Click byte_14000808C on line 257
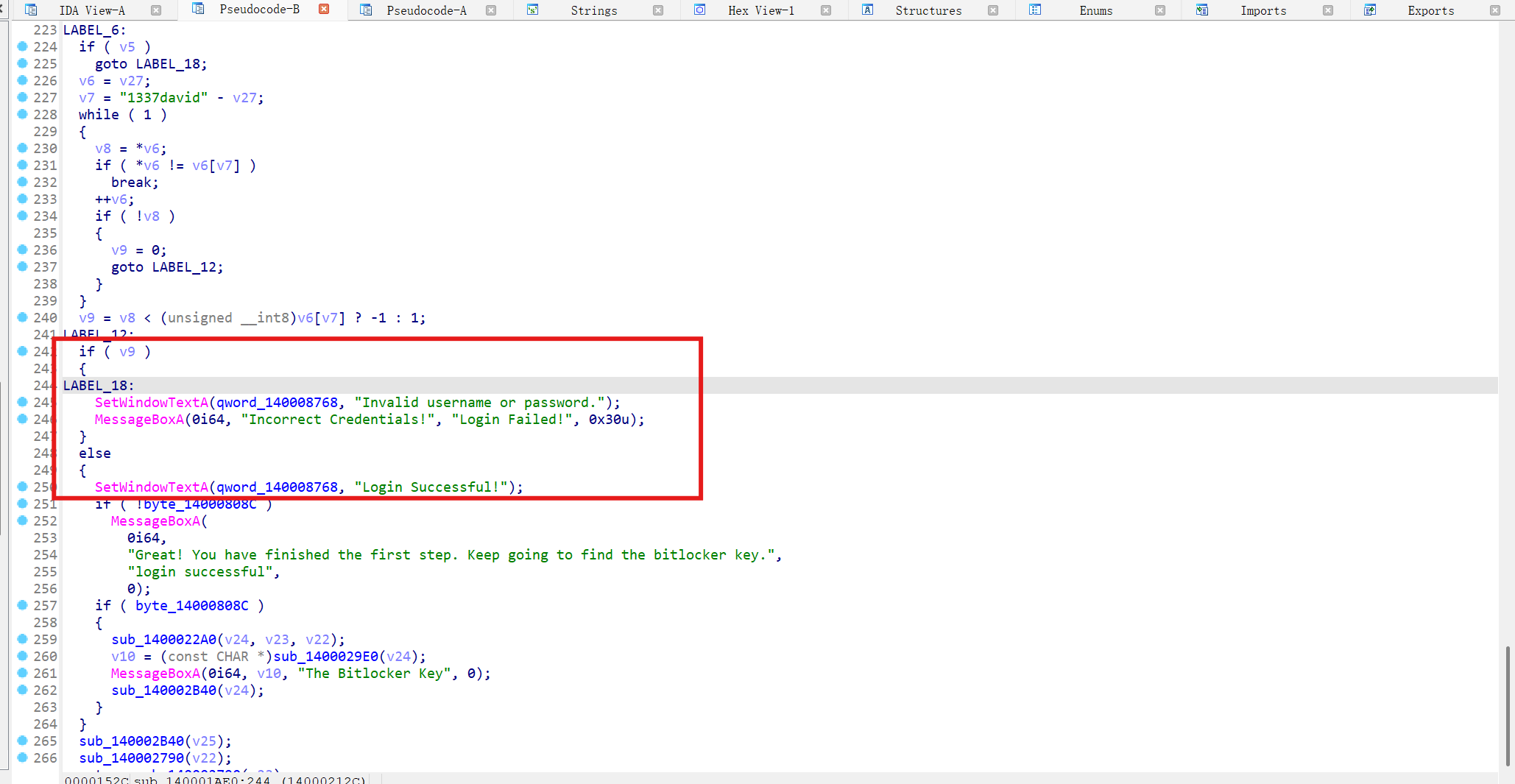This screenshot has width=1515, height=784. [191, 606]
